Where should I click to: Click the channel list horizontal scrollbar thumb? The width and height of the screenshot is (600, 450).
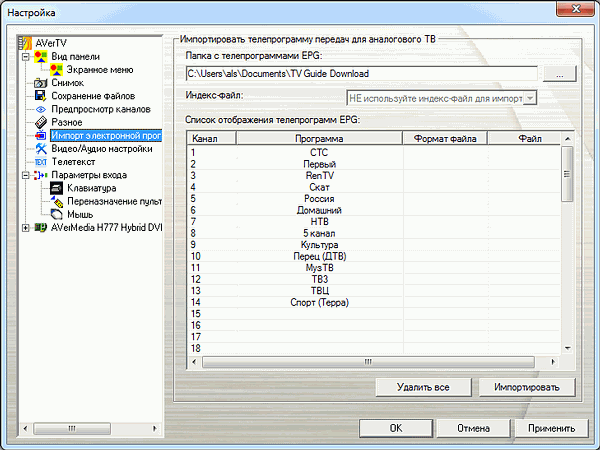point(368,362)
